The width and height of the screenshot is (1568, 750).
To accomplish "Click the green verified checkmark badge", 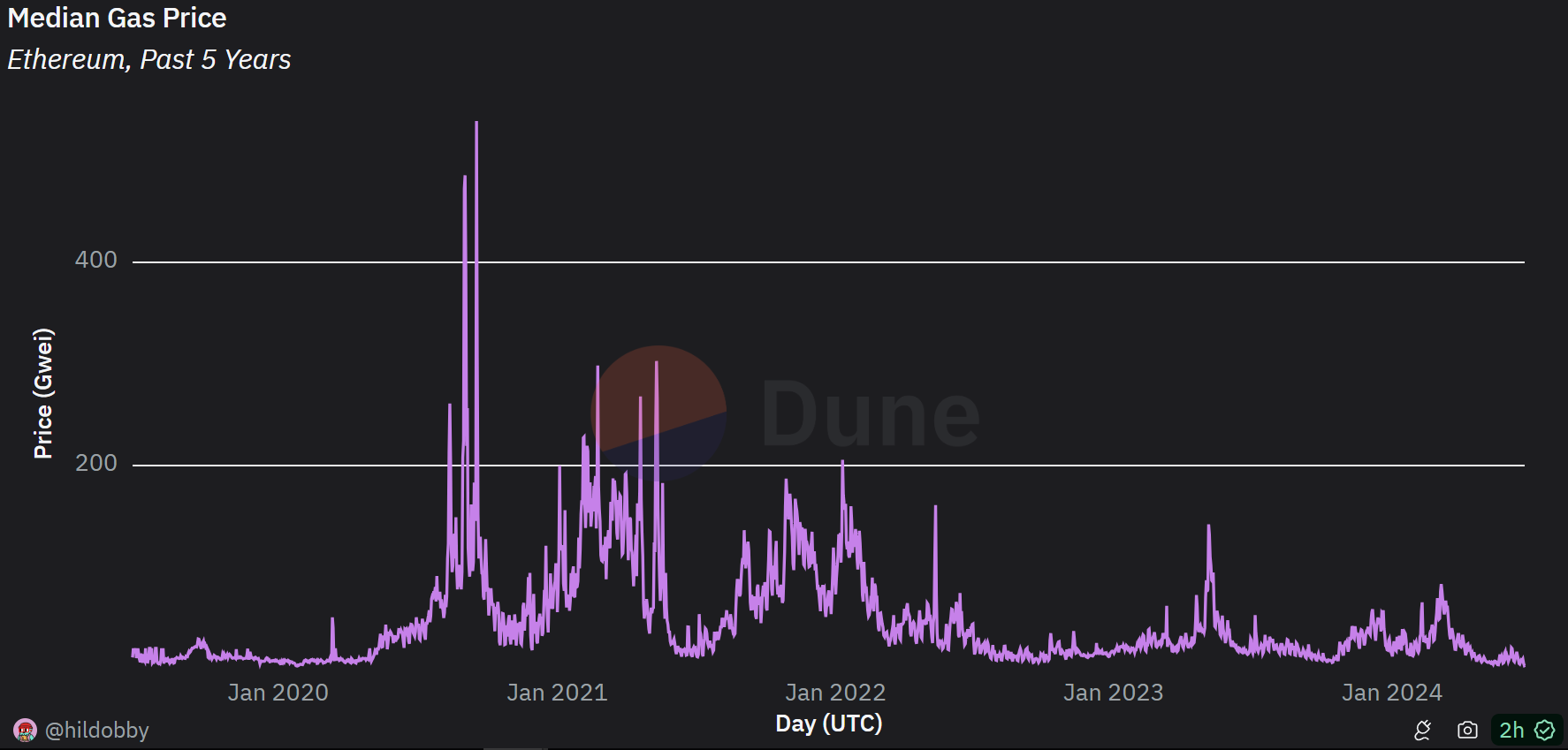I will (1544, 731).
